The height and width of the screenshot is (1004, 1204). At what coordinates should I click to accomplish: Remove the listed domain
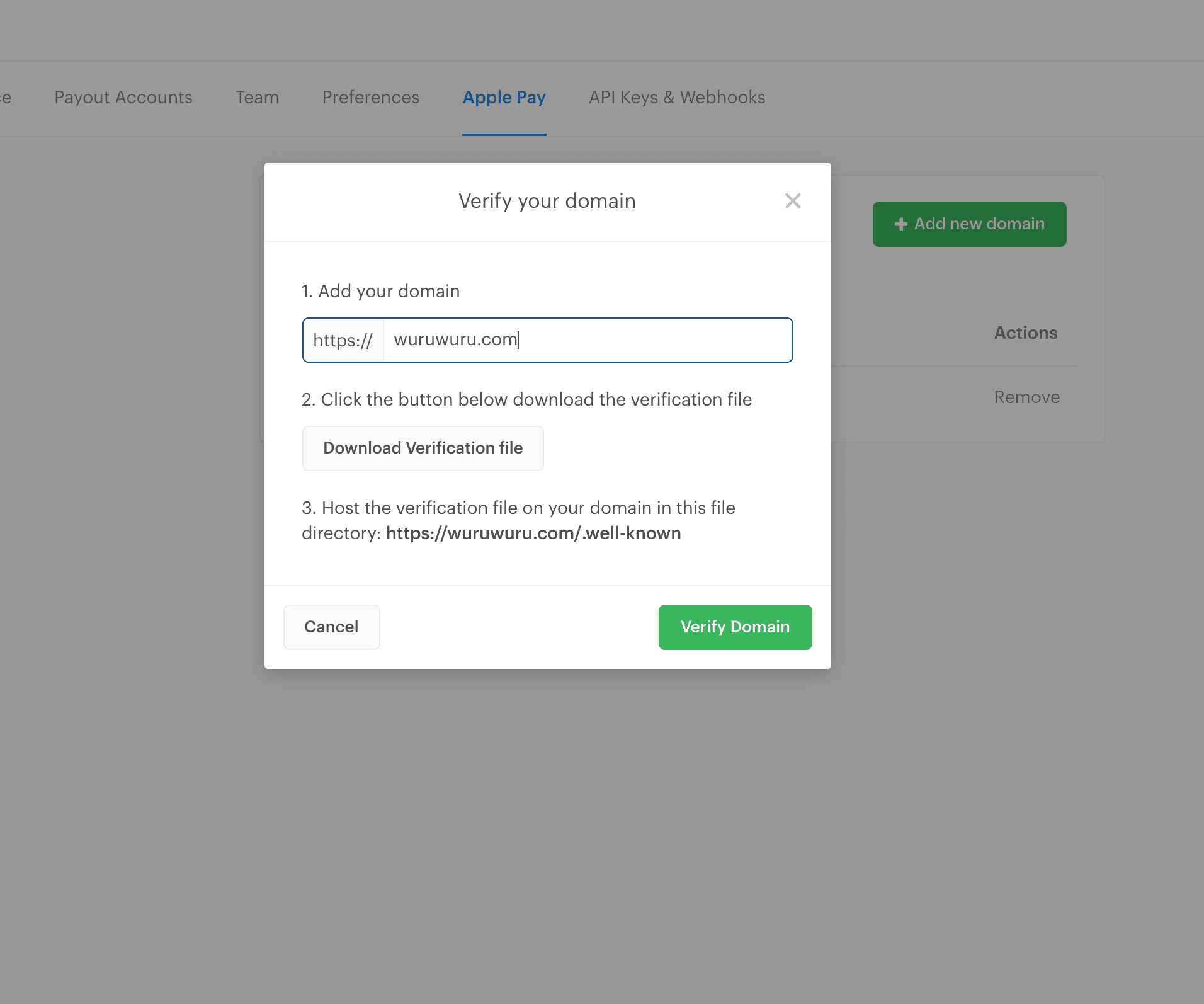tap(1026, 397)
